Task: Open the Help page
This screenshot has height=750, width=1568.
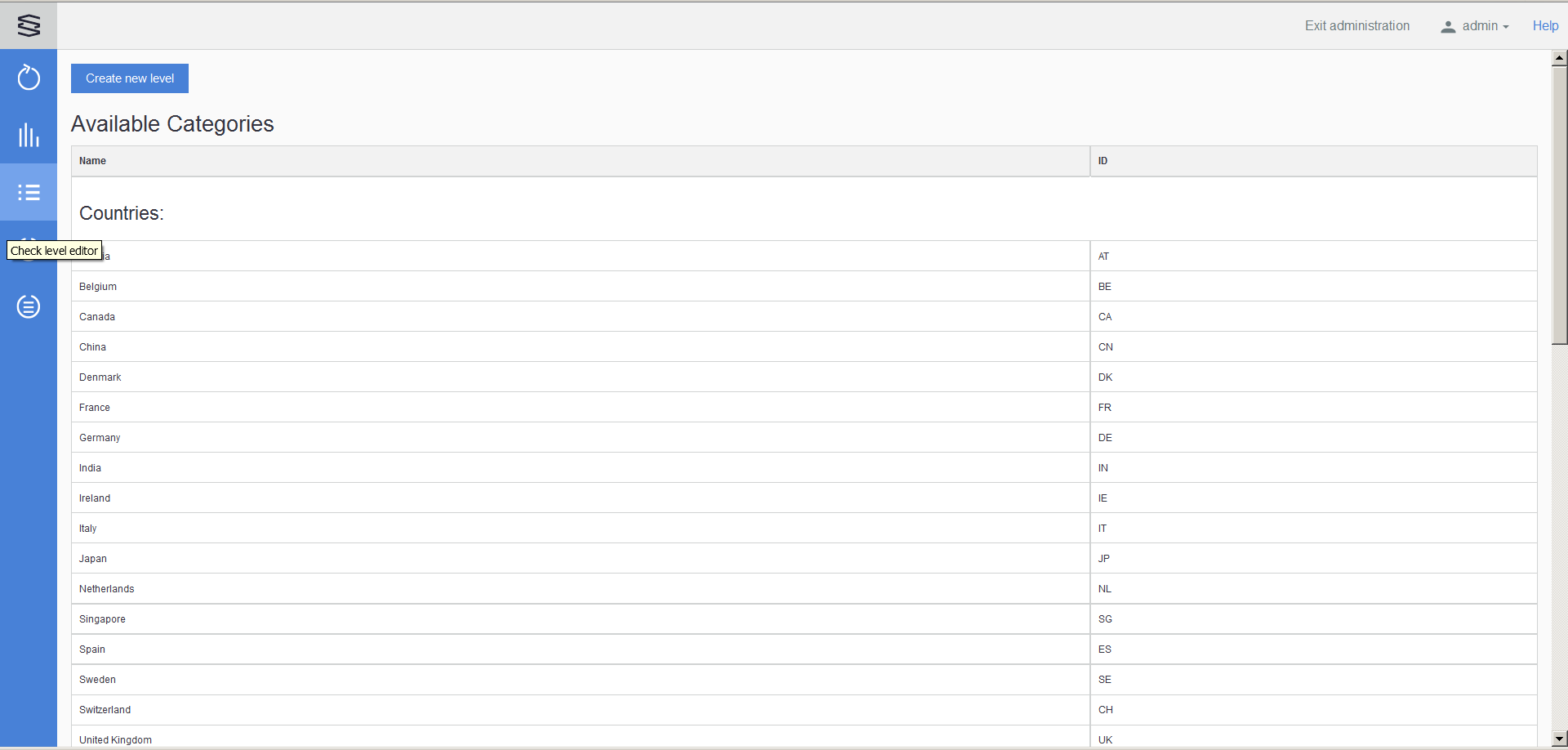Action: point(1546,25)
